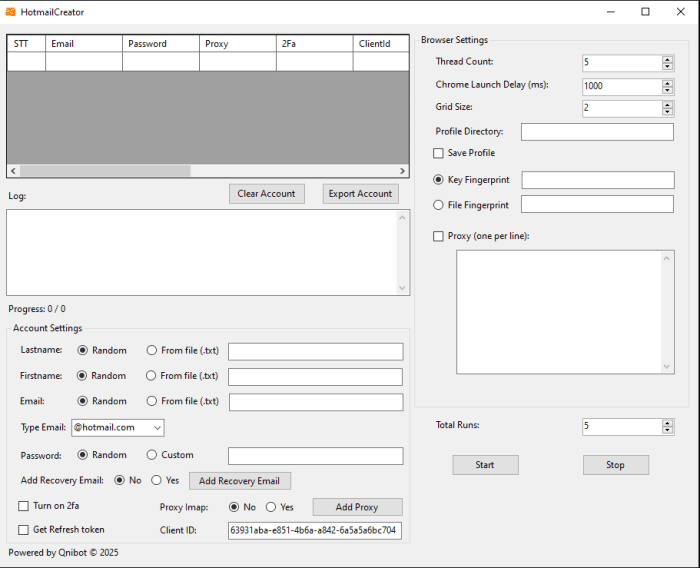The height and width of the screenshot is (568, 700).
Task: Click the Add Proxy button
Action: 358,507
